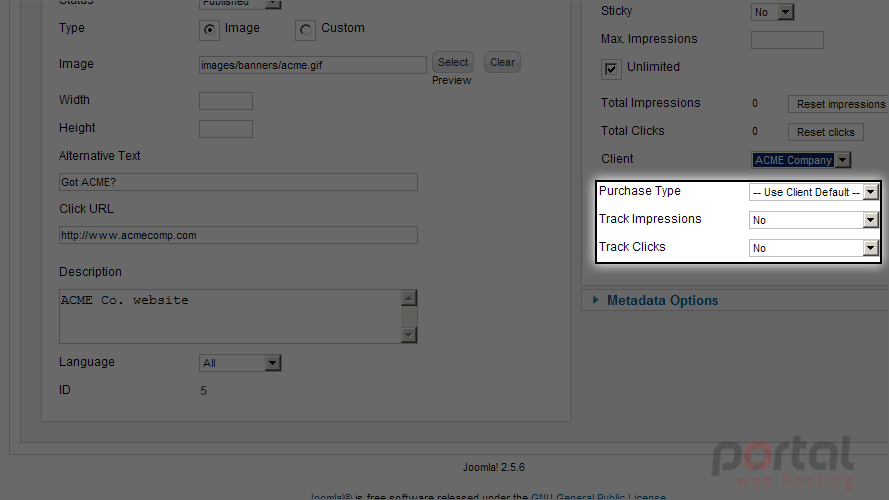The width and height of the screenshot is (889, 500).
Task: Select the Image type radio button
Action: [x=209, y=29]
